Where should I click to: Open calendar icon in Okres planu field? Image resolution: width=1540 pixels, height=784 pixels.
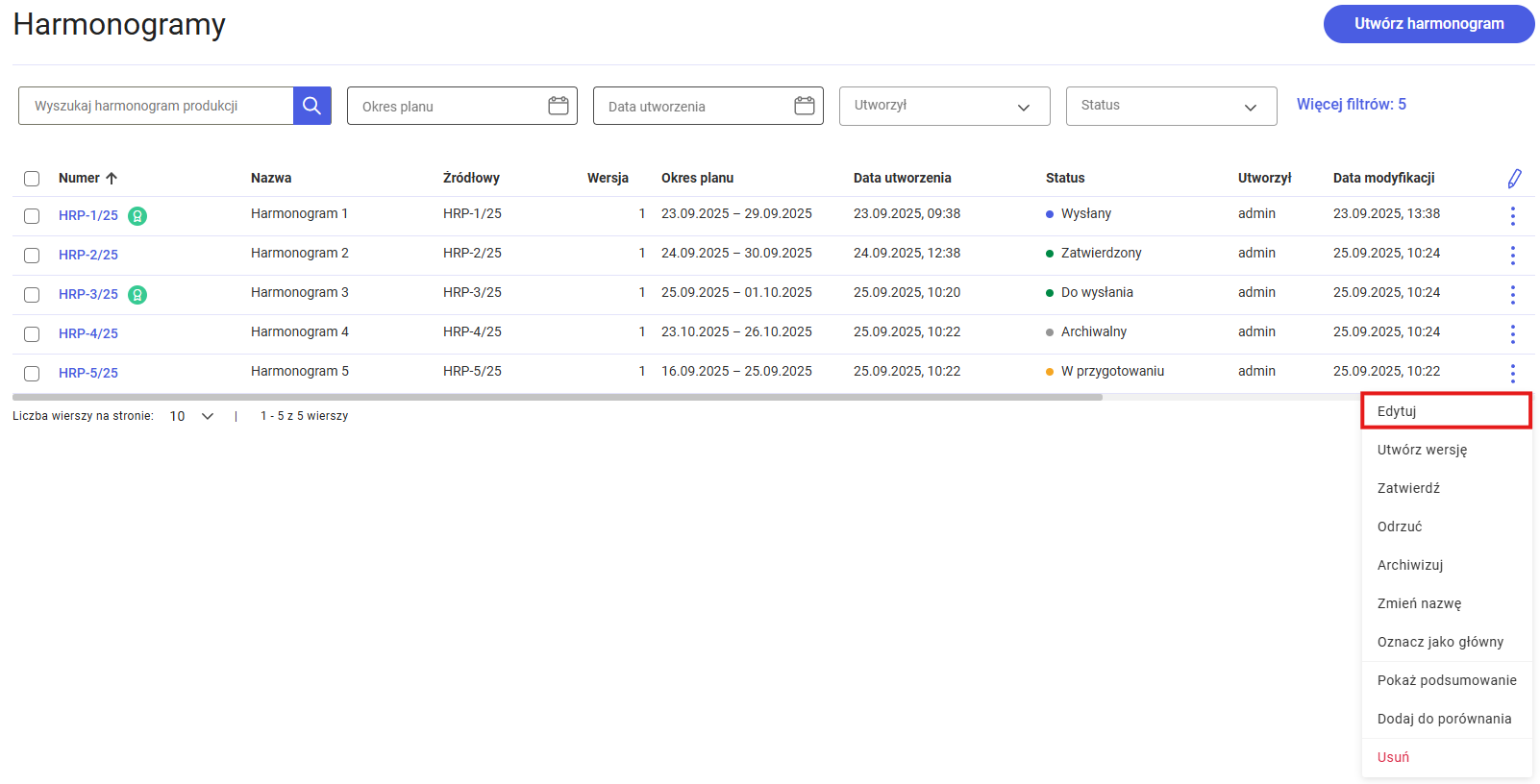click(x=558, y=106)
